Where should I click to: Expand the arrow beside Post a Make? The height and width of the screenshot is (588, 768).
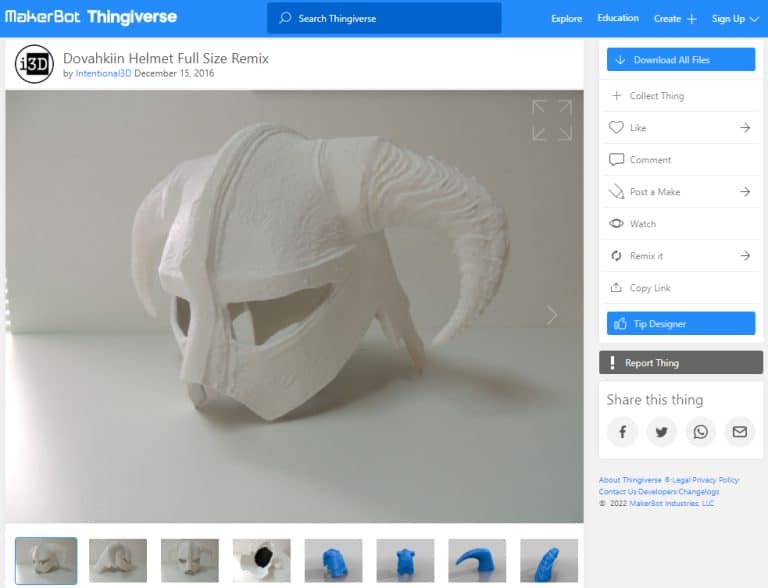[745, 192]
